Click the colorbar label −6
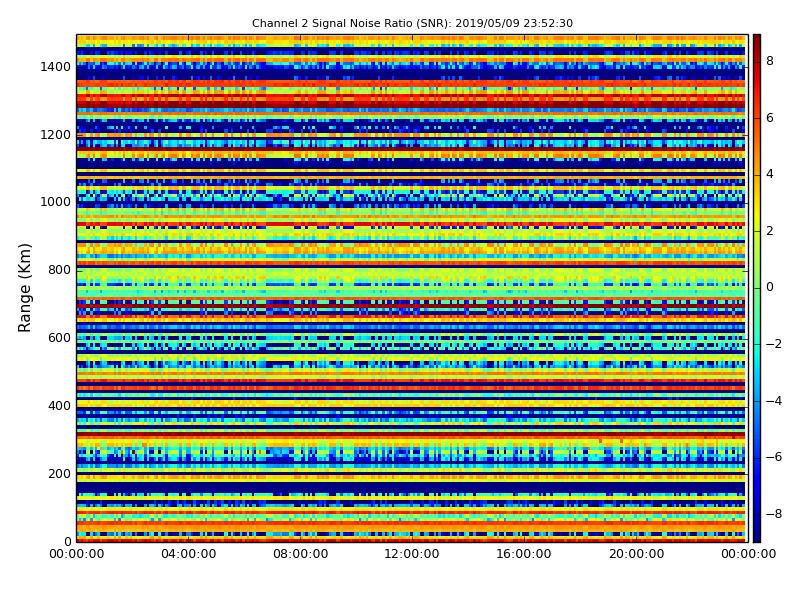 tap(774, 457)
